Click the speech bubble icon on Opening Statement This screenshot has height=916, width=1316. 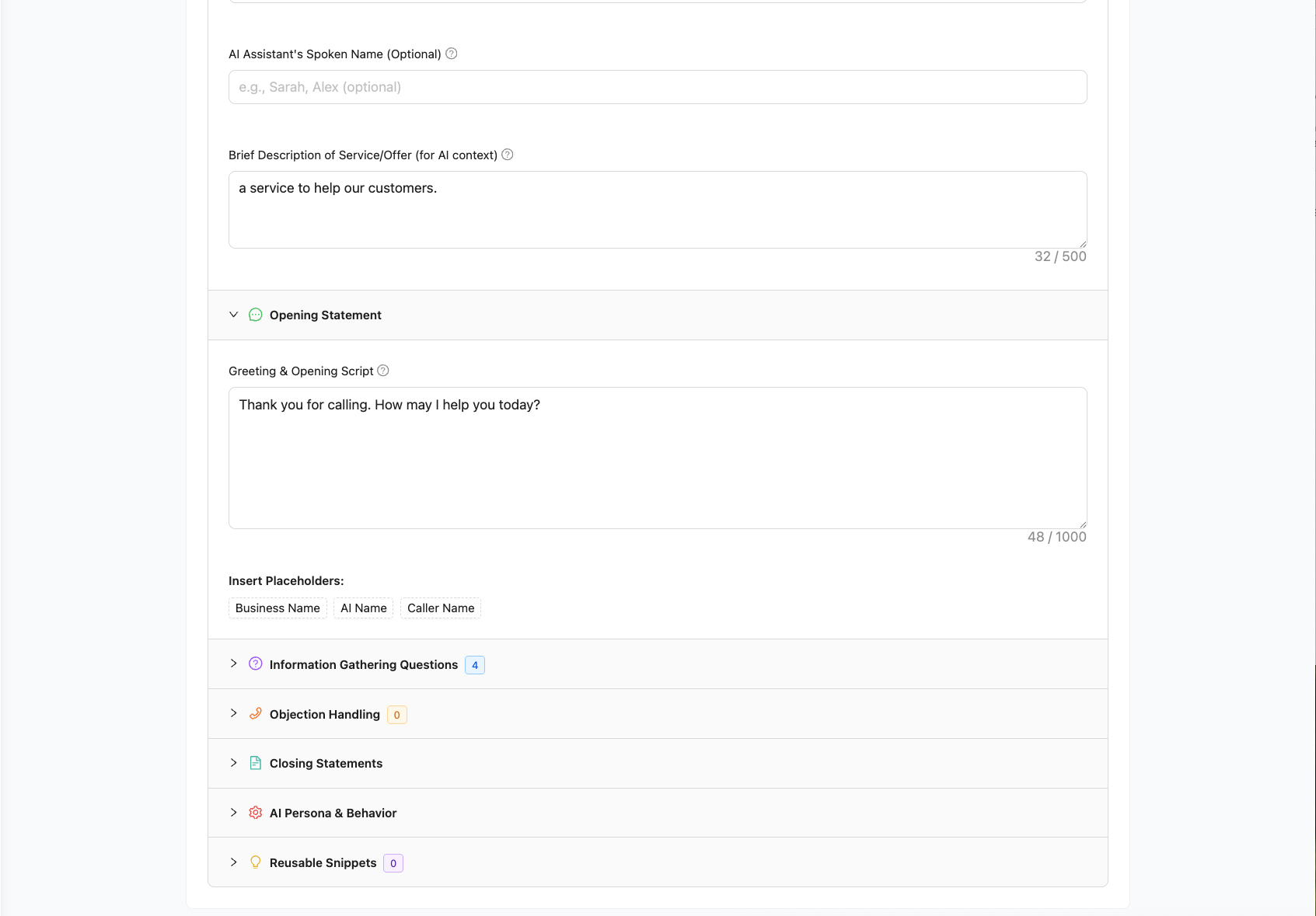point(255,315)
